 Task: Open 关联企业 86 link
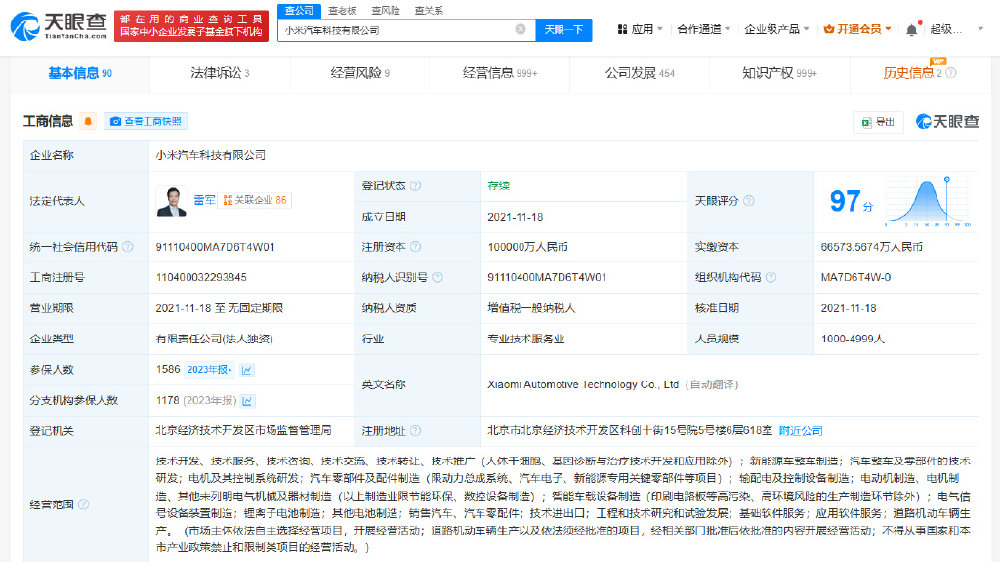point(254,200)
